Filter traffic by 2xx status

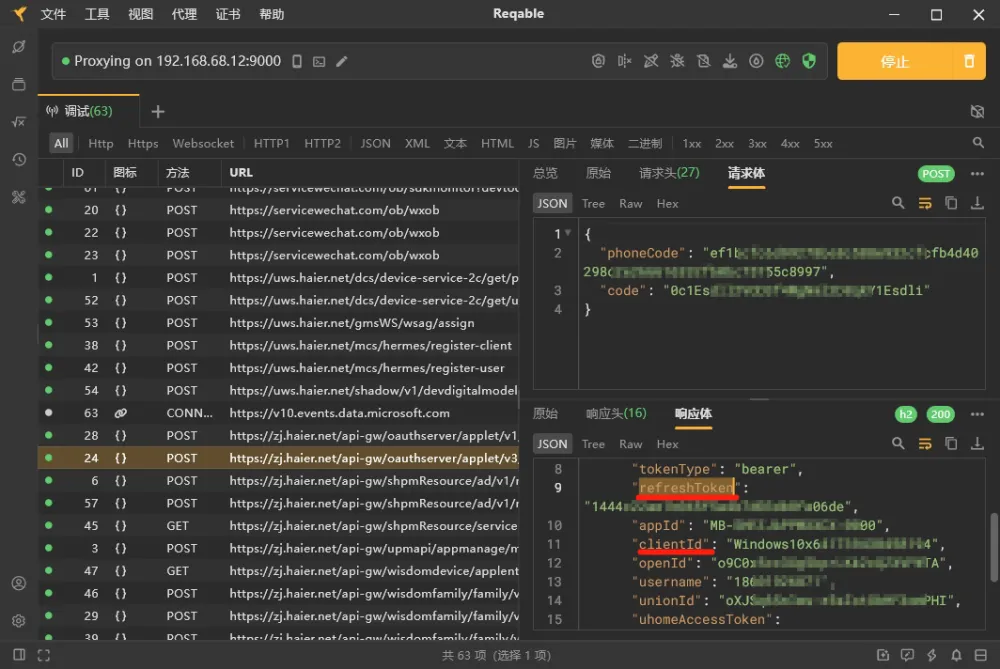tap(724, 143)
